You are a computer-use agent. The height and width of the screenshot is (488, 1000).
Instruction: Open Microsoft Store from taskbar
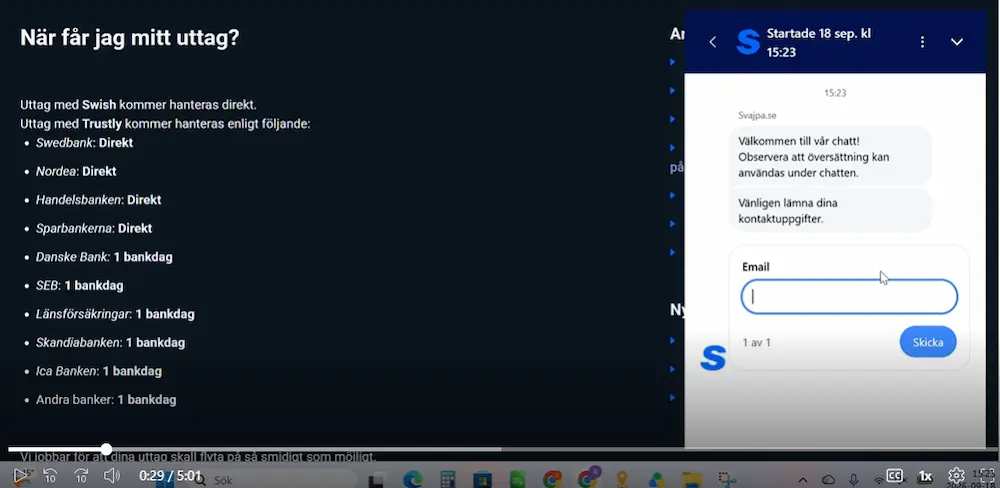click(482, 480)
